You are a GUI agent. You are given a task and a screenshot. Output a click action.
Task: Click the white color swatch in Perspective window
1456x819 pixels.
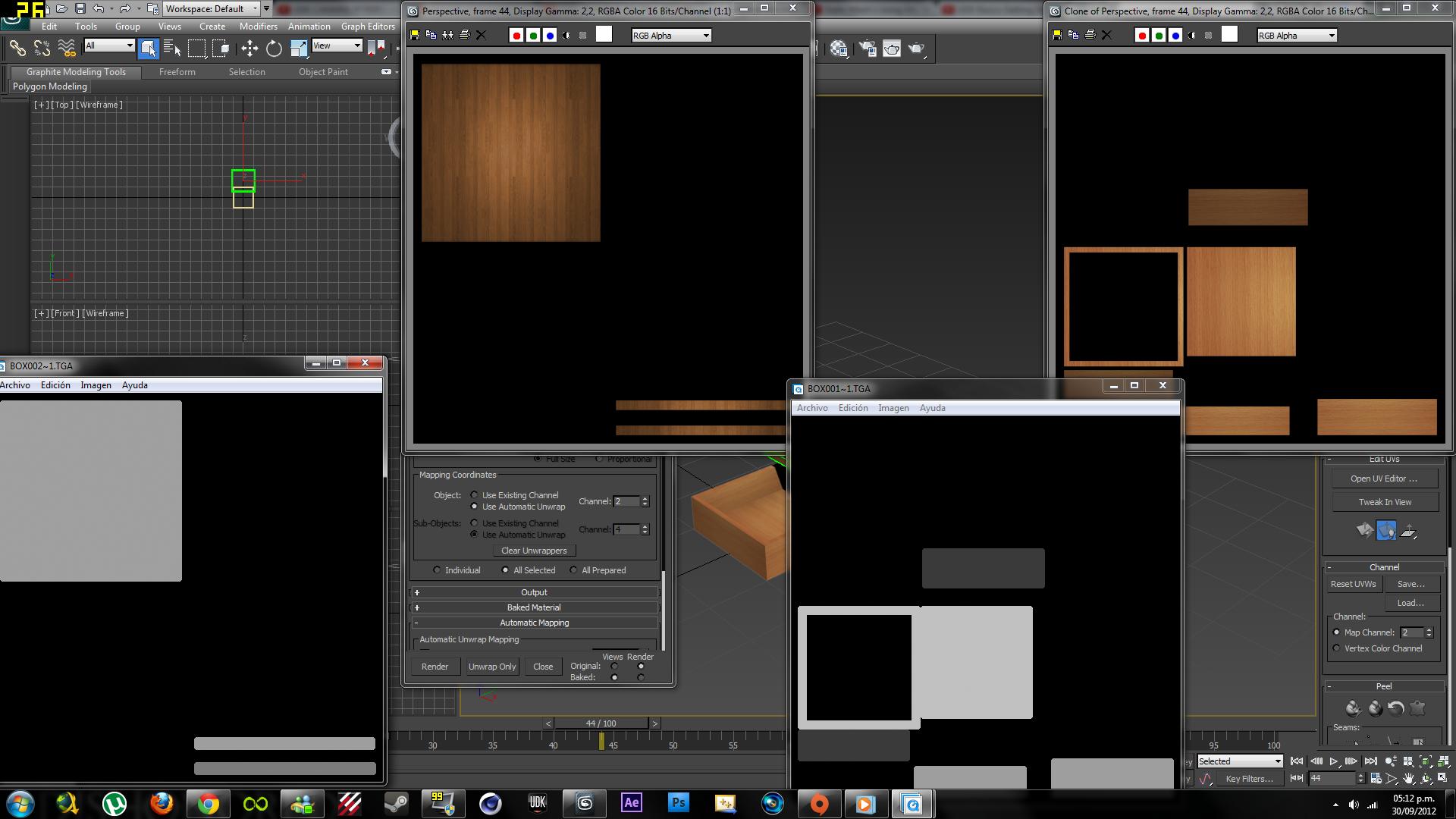pos(604,34)
